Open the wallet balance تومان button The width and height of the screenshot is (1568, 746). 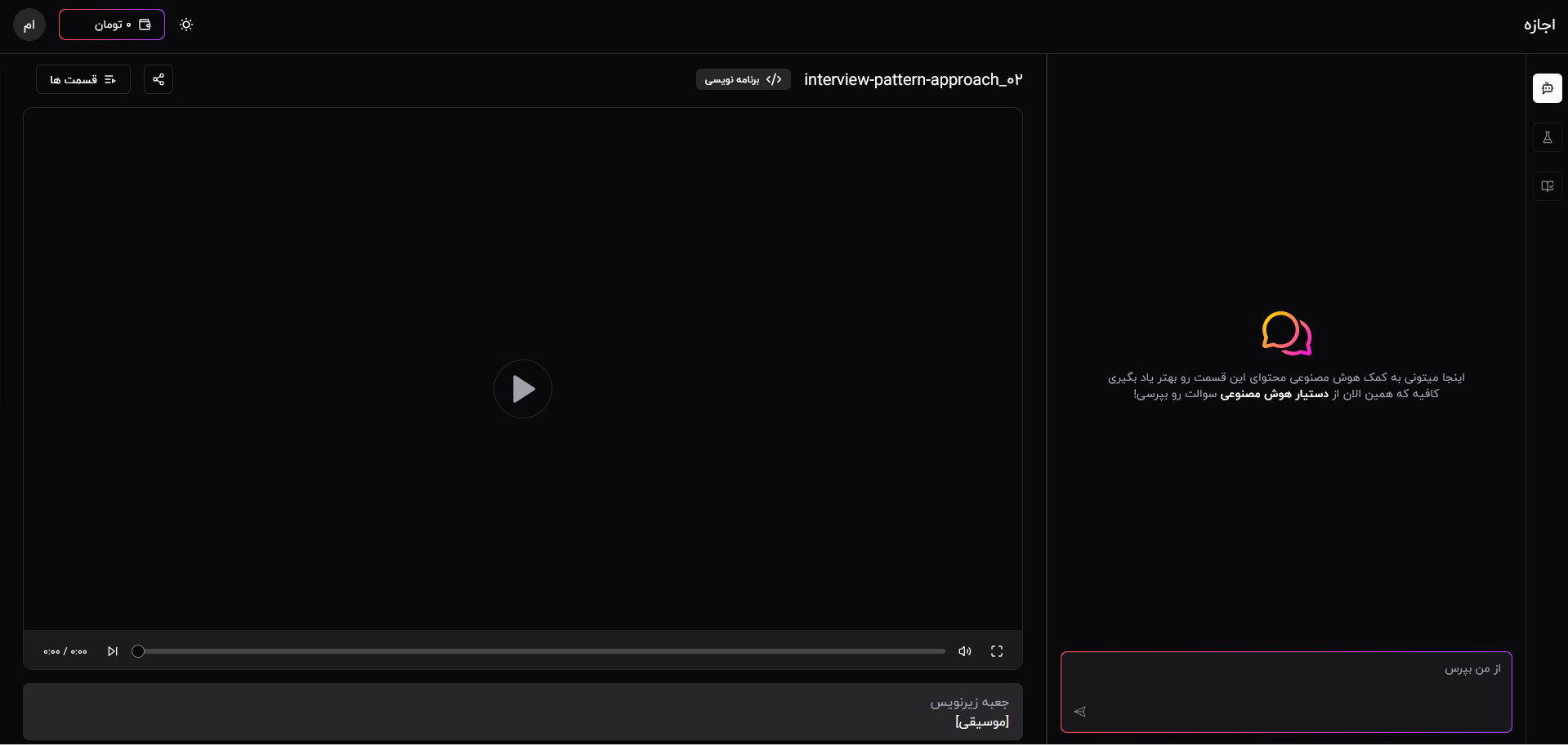(x=112, y=25)
